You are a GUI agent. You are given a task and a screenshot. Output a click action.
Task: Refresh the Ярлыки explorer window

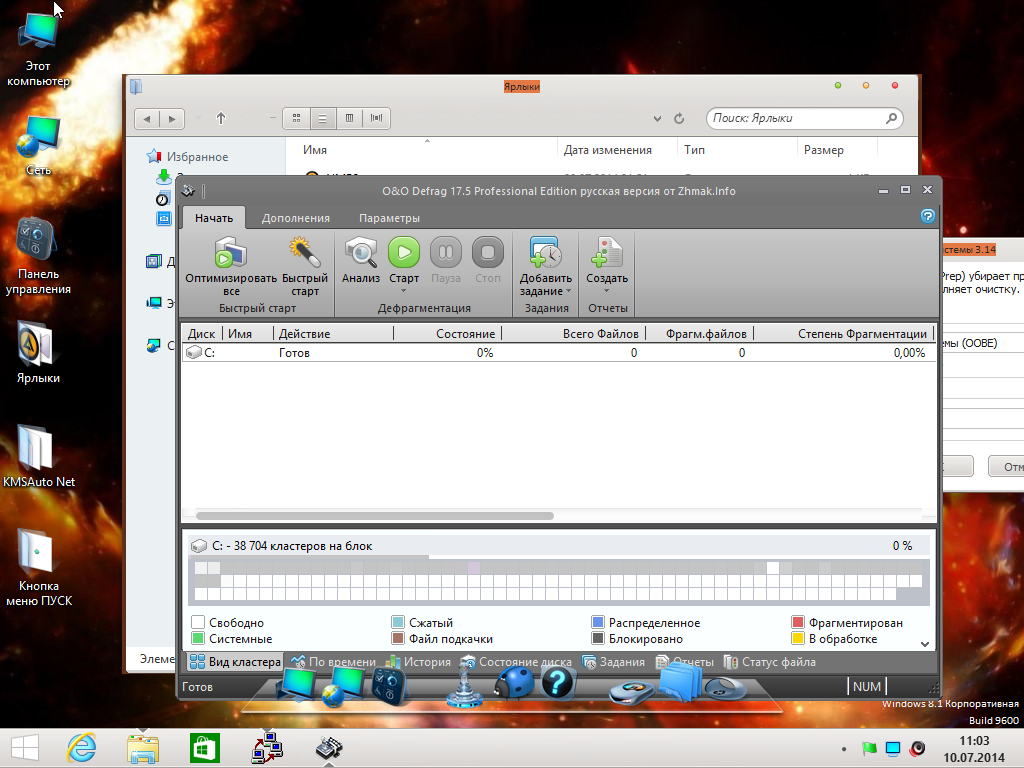[x=679, y=119]
